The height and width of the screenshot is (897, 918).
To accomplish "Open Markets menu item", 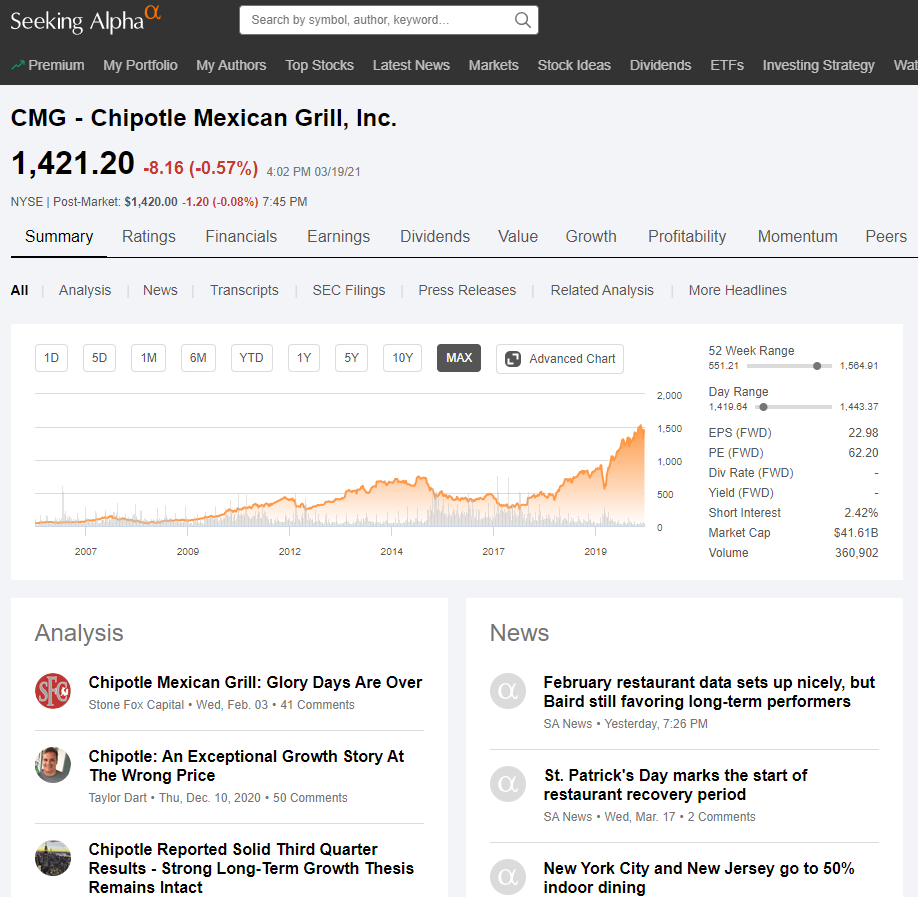I will [x=494, y=65].
